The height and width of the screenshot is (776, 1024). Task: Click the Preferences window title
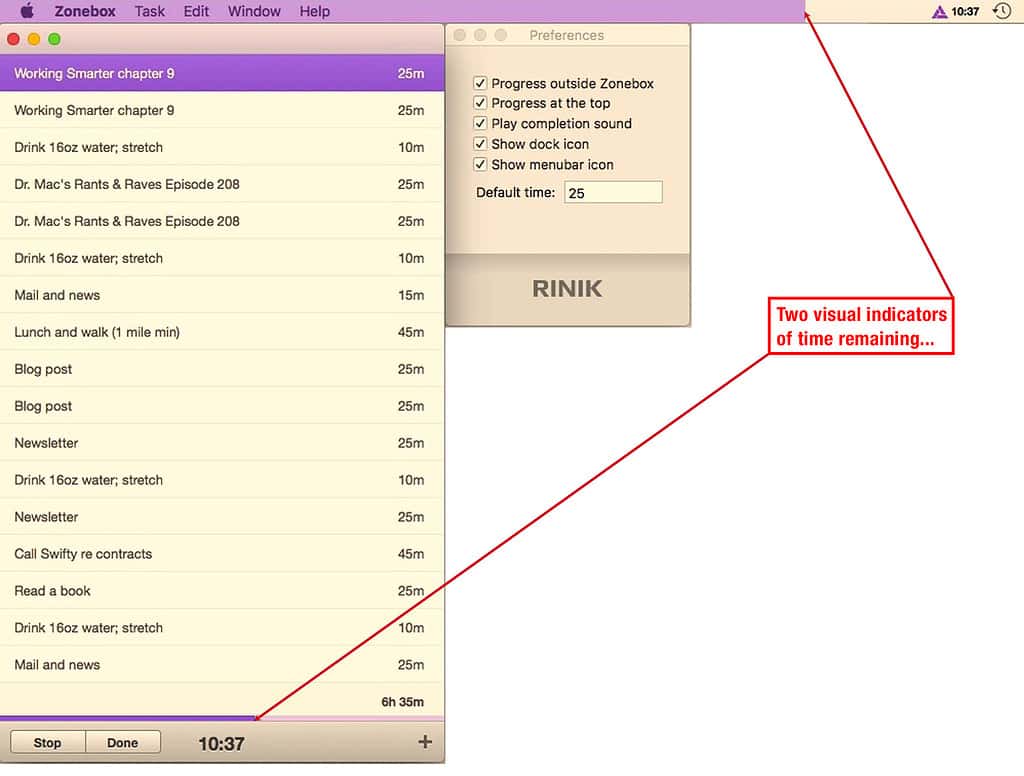567,35
